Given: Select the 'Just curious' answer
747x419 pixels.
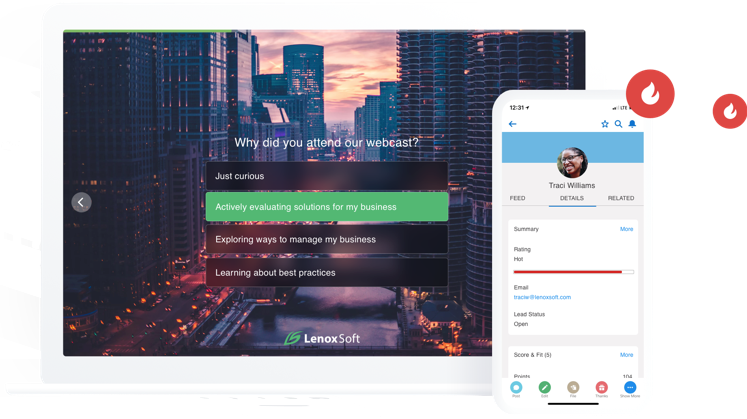Looking at the screenshot, I should tap(326, 176).
